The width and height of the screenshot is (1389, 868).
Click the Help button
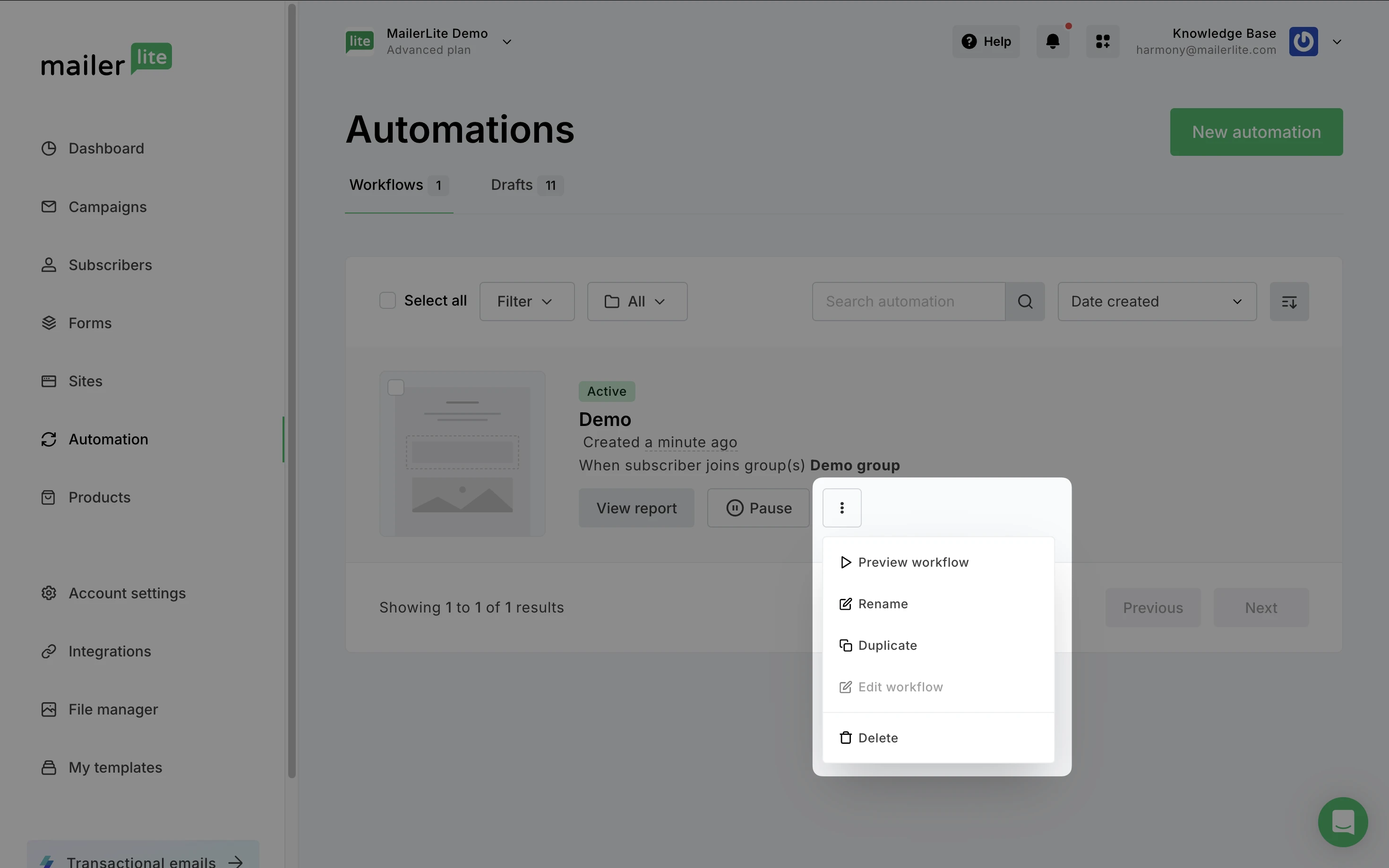coord(986,42)
